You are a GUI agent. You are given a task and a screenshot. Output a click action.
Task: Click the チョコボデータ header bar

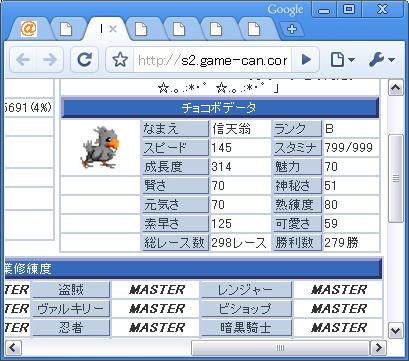(x=220, y=108)
